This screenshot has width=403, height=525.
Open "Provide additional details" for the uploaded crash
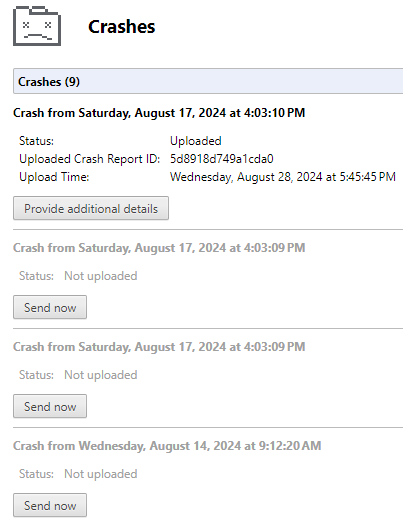point(91,208)
